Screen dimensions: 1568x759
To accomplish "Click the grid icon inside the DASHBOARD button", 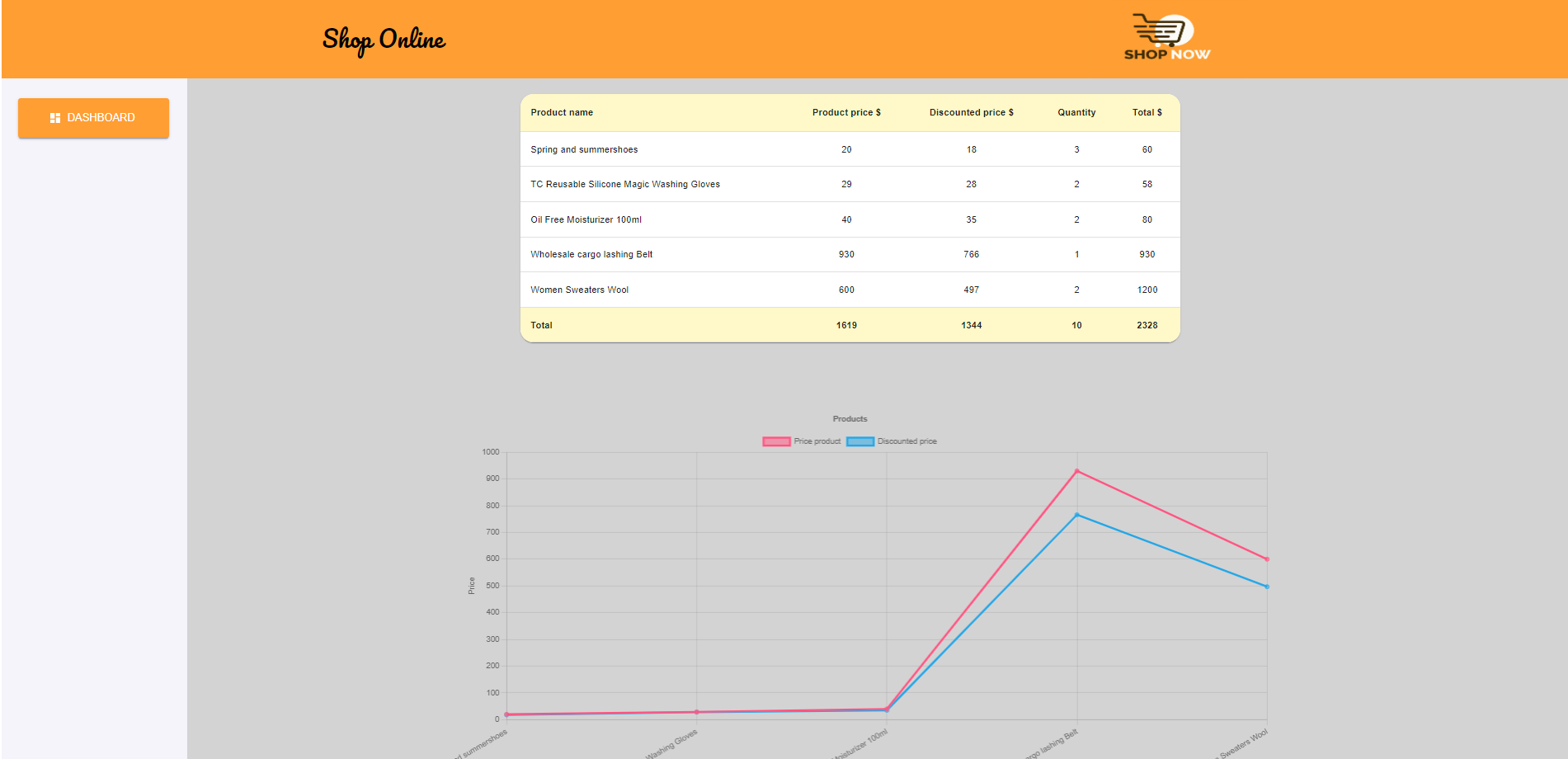I will click(x=54, y=117).
